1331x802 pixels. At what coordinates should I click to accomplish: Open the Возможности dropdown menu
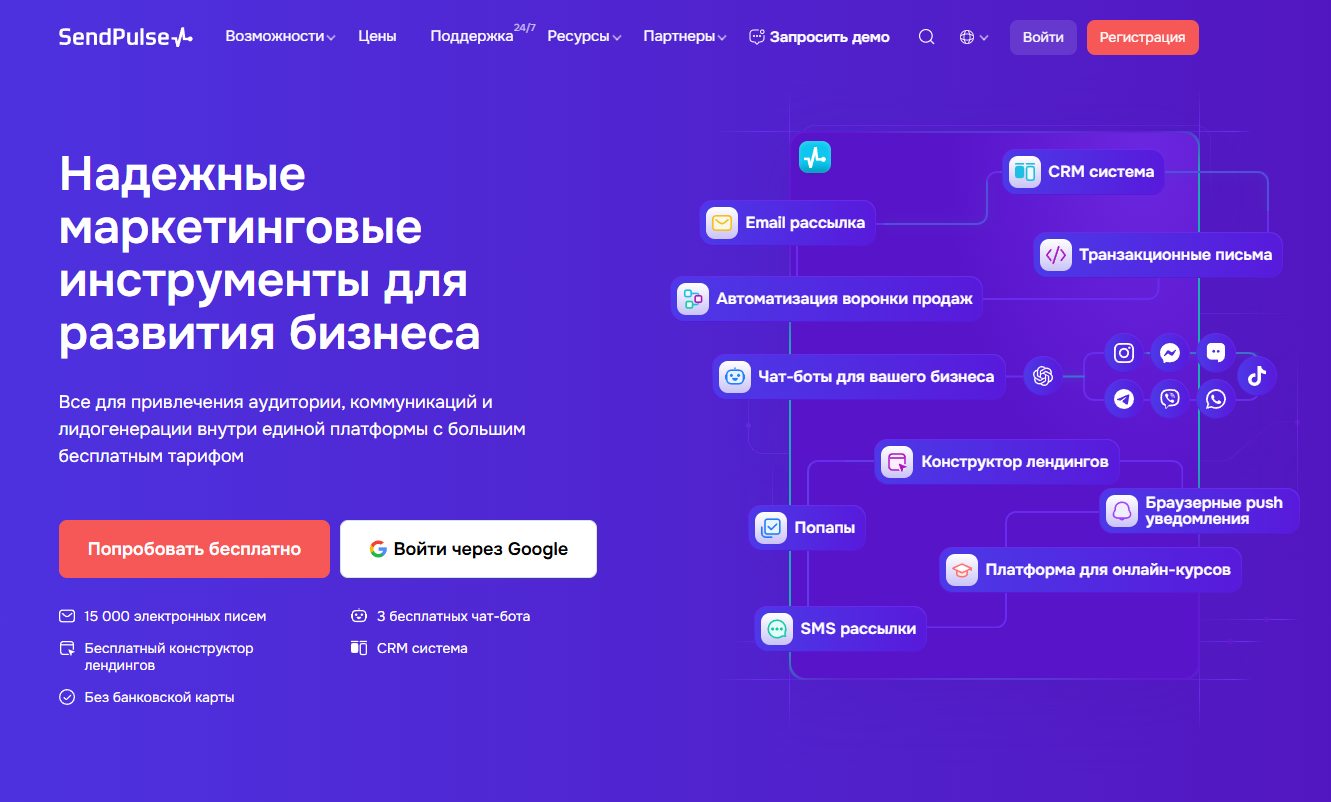coord(280,36)
